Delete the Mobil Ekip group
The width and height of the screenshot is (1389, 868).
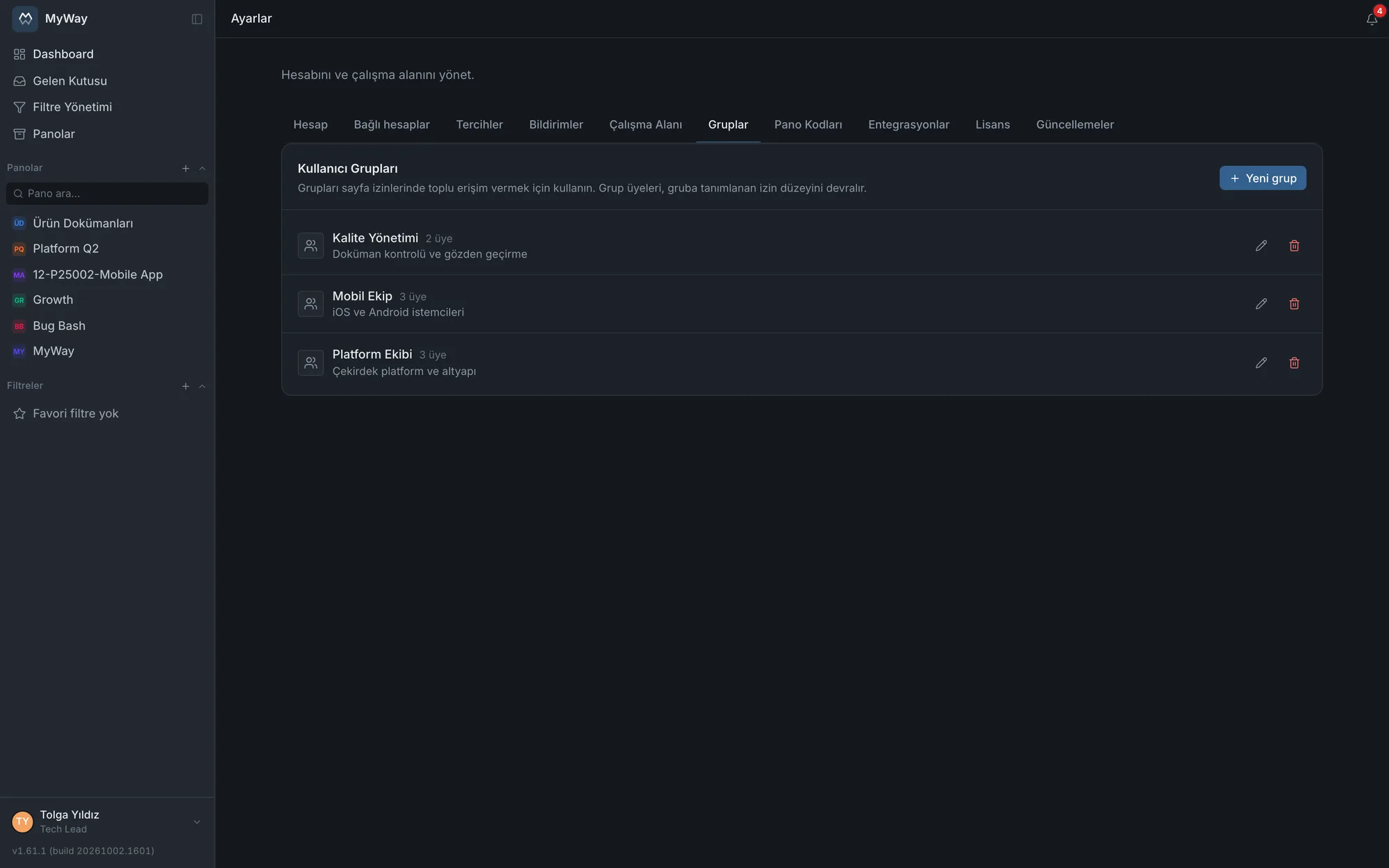(1294, 304)
